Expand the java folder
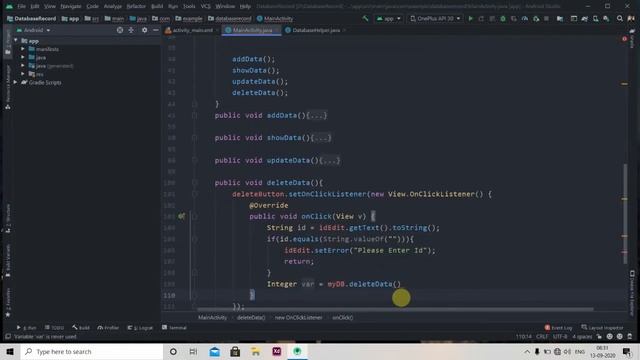This screenshot has width=640, height=360. coord(23,57)
